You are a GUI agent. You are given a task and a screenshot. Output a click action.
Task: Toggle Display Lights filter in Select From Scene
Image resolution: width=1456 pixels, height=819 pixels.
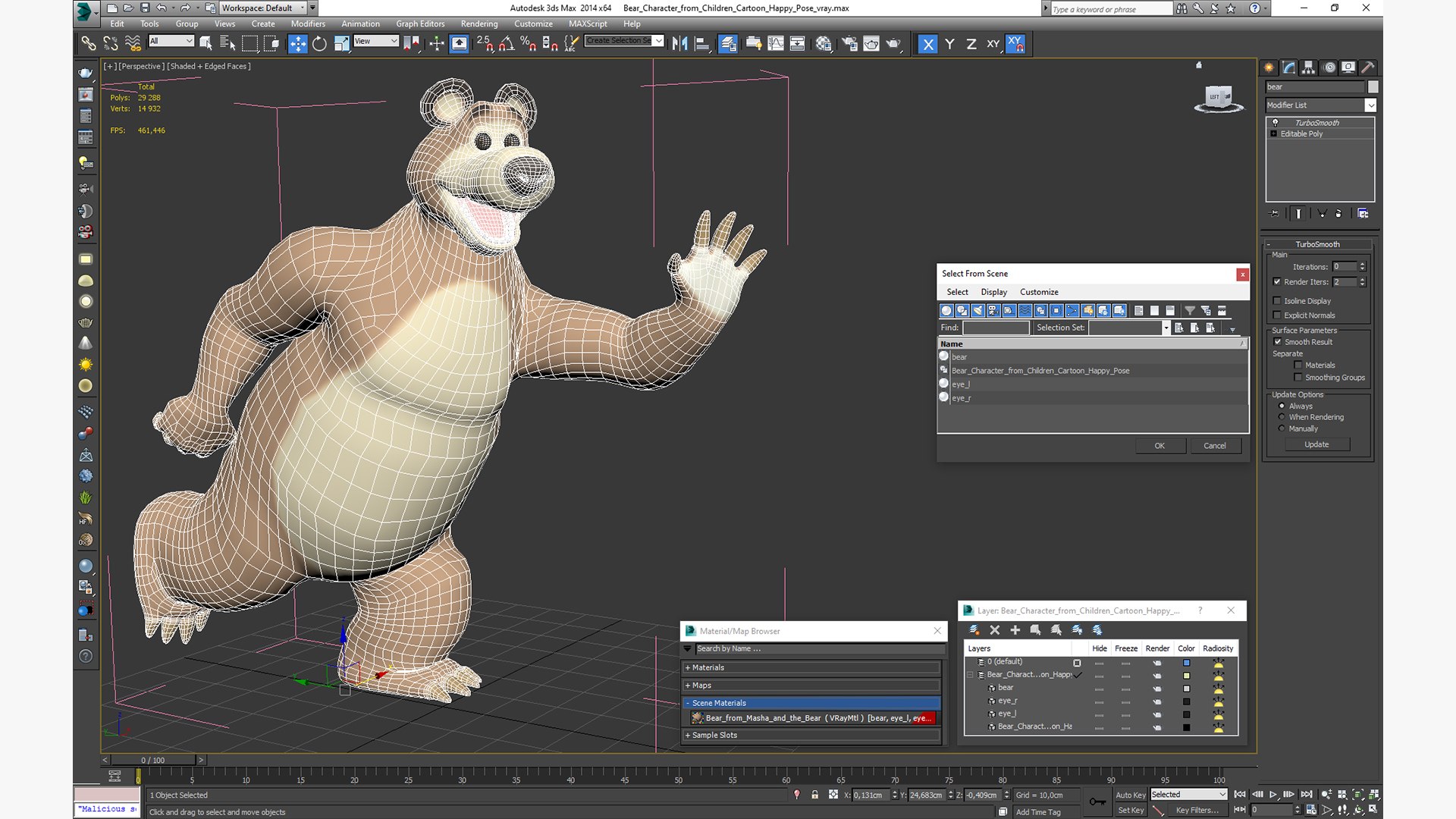click(x=977, y=310)
